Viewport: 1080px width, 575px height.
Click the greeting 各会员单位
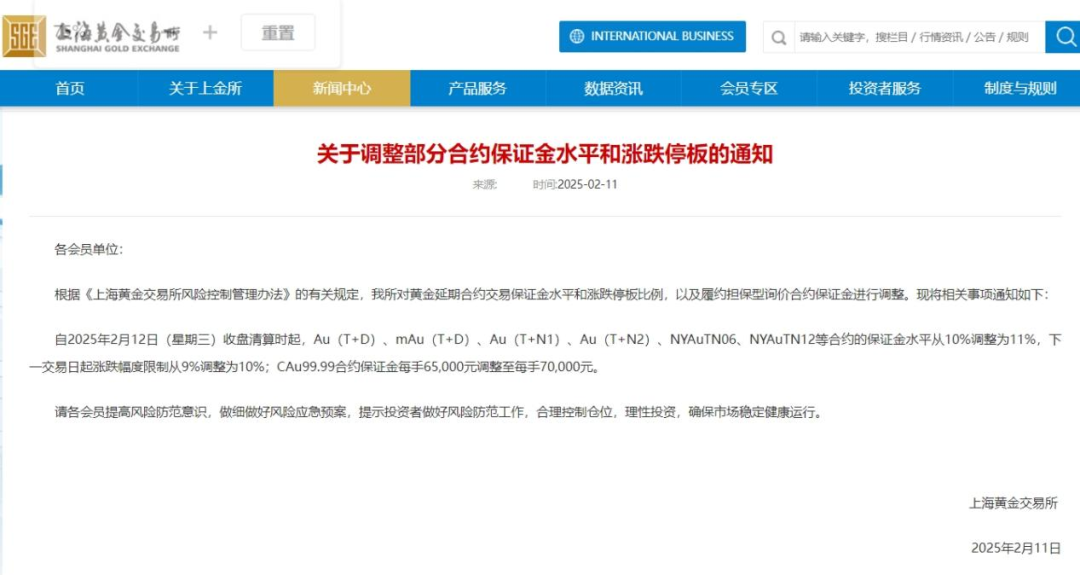88,249
